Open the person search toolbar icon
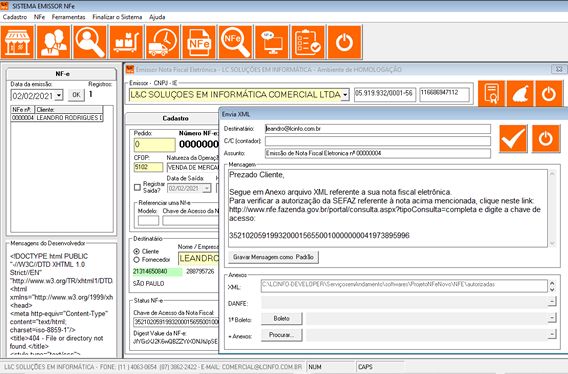 (90, 42)
